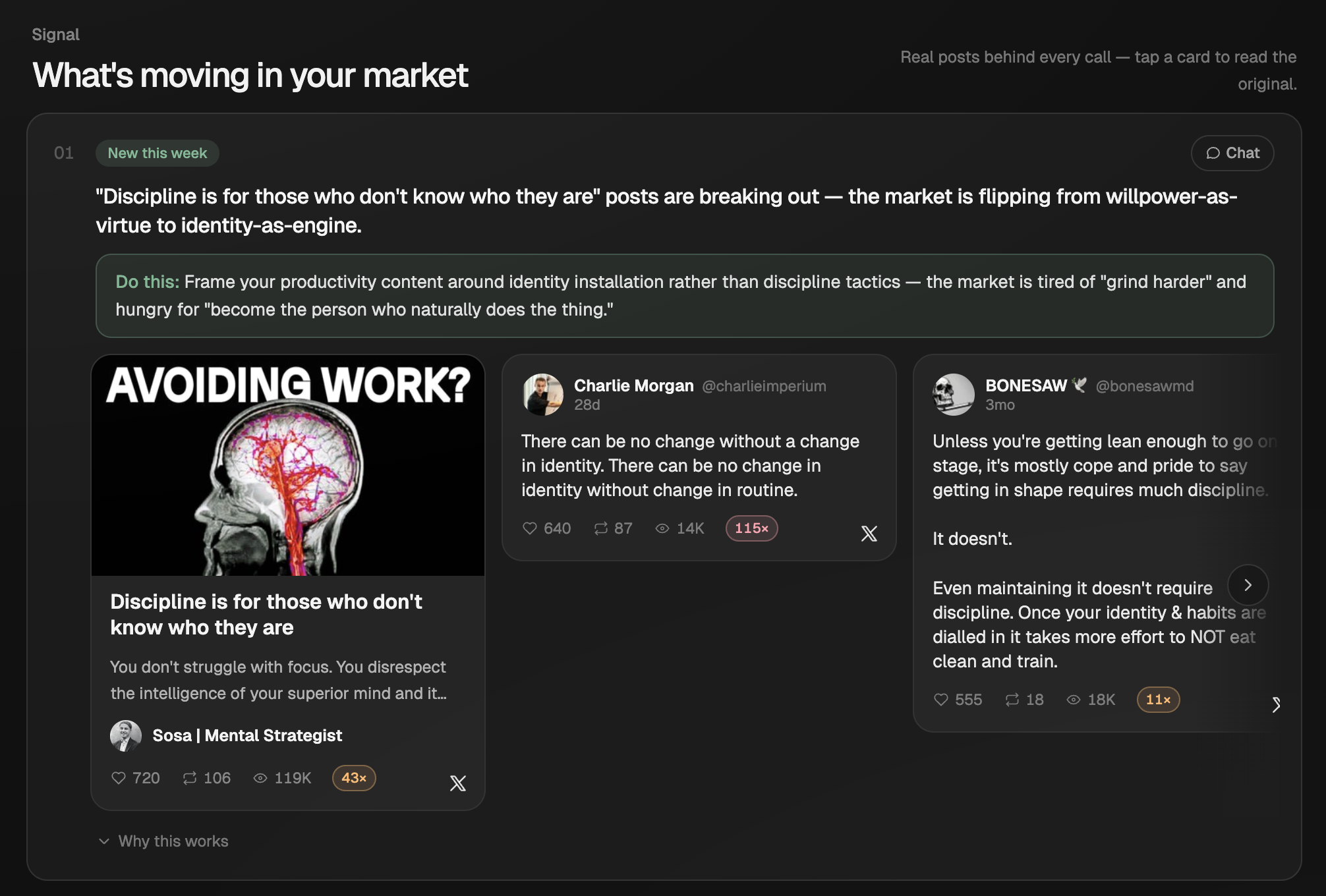Viewport: 1326px width, 896px height.
Task: Click repost icon showing 87
Action: (600, 528)
